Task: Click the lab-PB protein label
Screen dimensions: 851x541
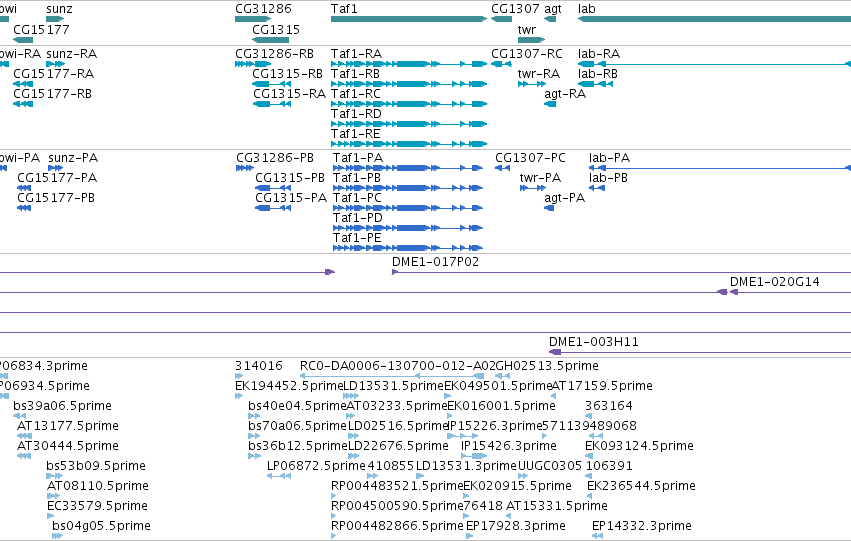Action: tap(608, 178)
